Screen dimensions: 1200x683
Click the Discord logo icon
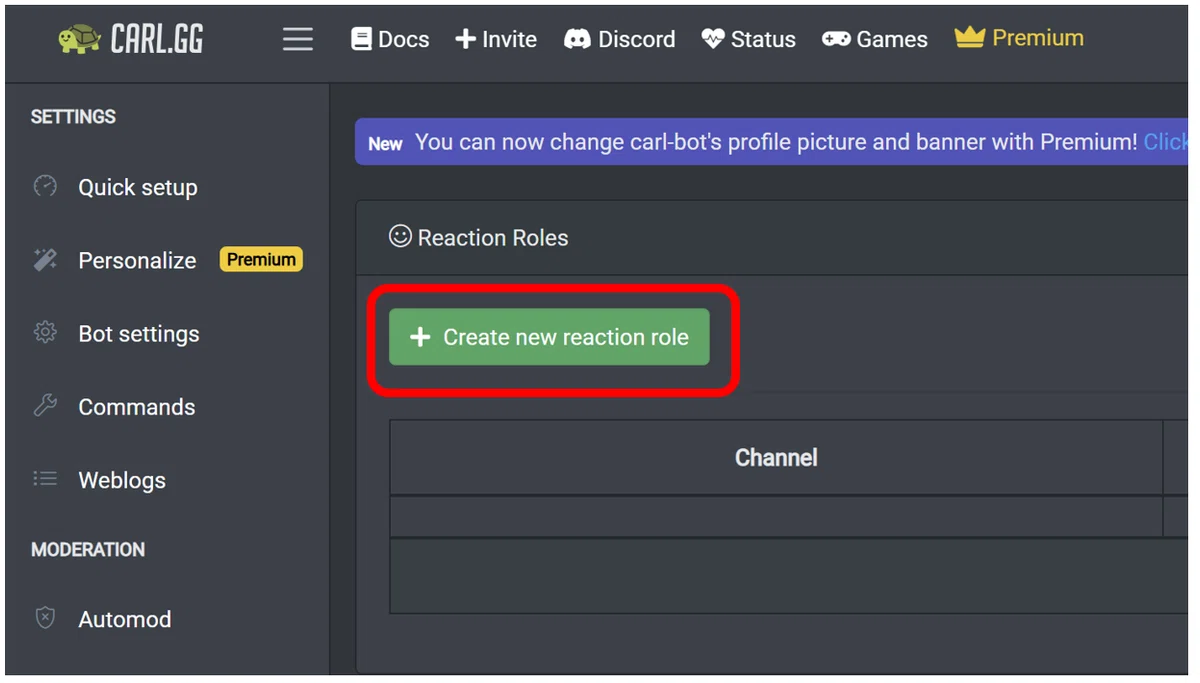(x=577, y=39)
